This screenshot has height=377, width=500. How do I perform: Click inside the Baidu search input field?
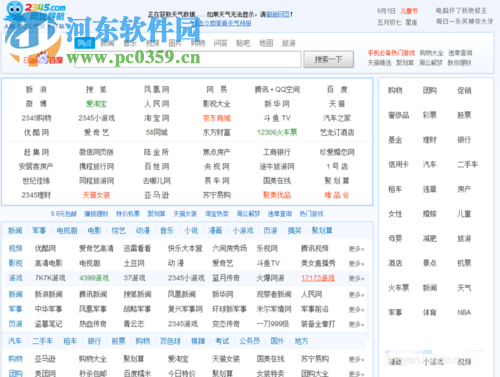[x=188, y=59]
